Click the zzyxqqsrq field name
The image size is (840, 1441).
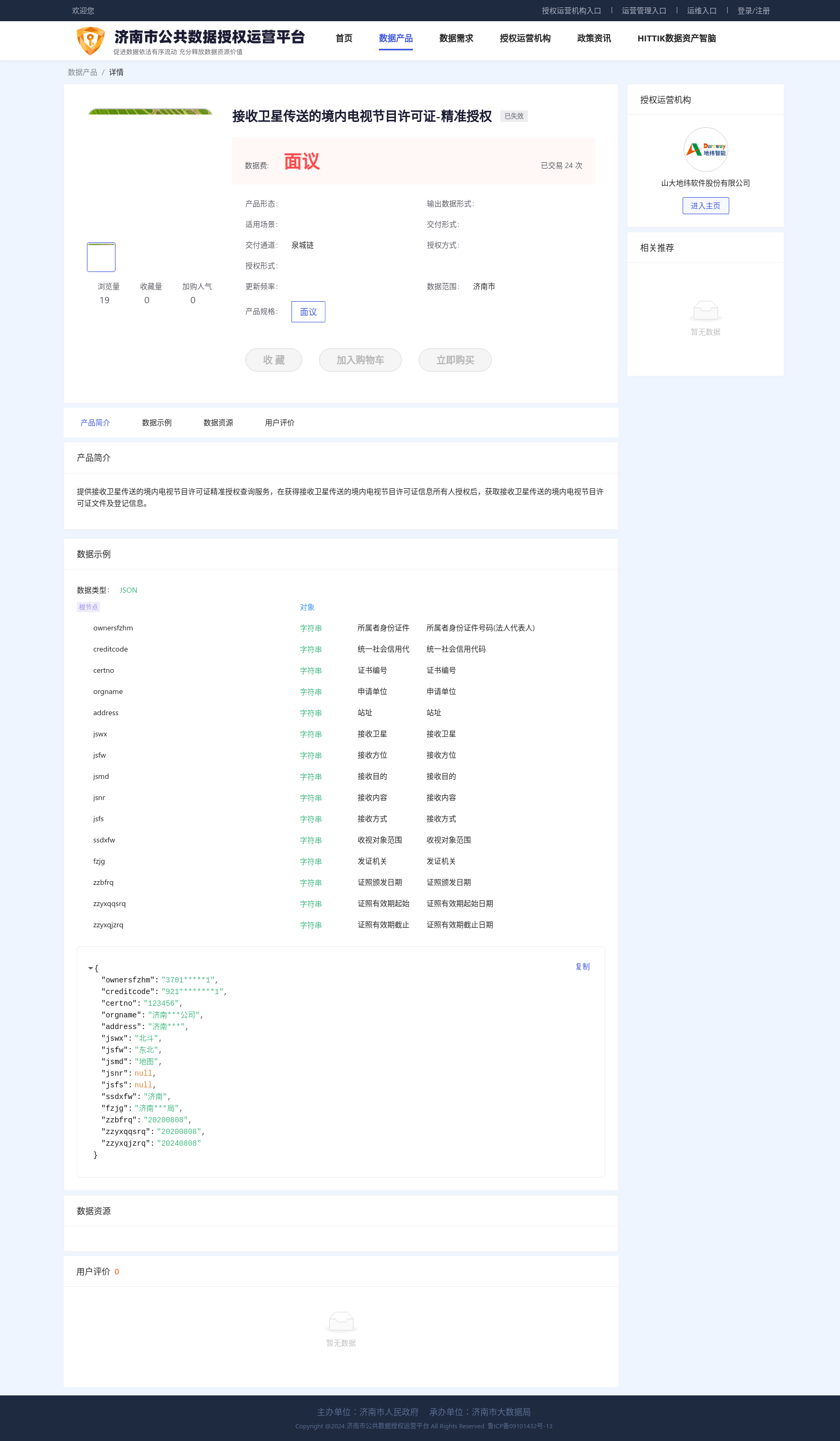tap(109, 903)
